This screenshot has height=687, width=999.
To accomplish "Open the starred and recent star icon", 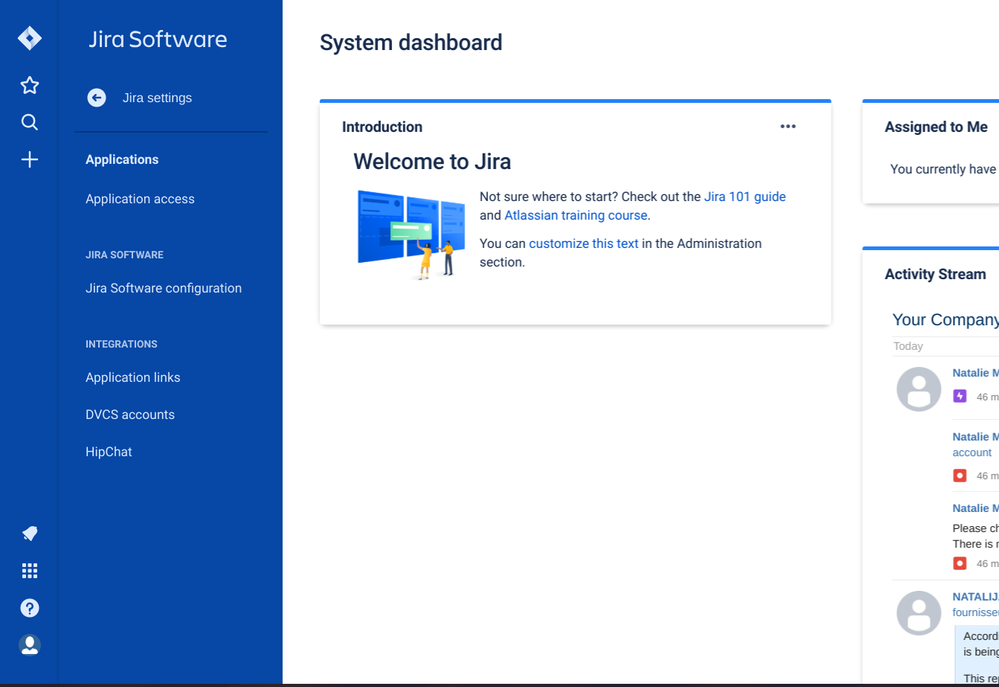I will coord(29,85).
